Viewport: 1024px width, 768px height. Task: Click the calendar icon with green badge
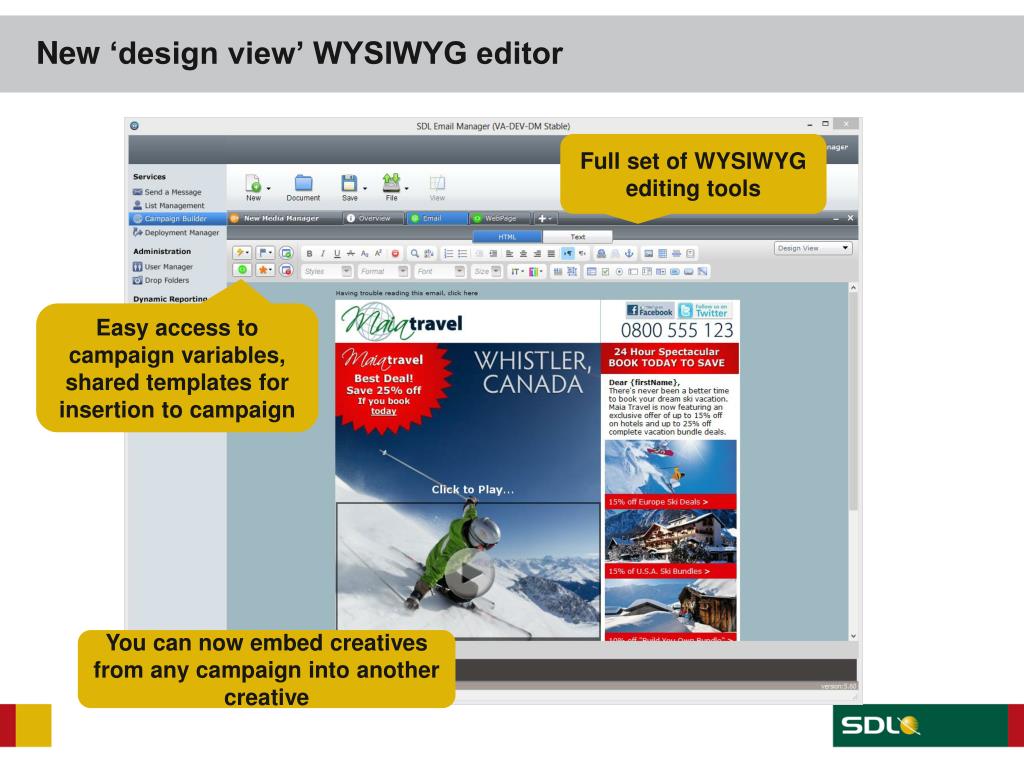point(286,253)
